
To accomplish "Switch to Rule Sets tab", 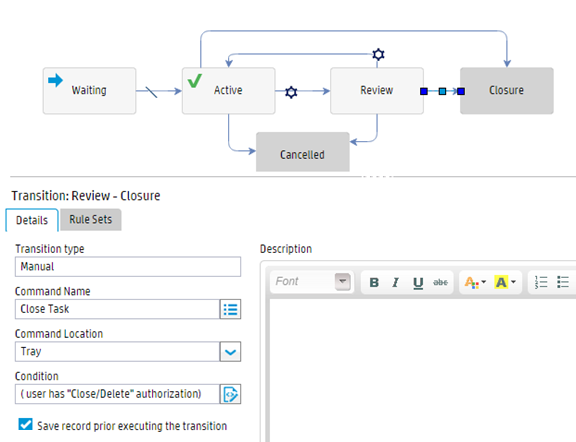I will point(91,220).
